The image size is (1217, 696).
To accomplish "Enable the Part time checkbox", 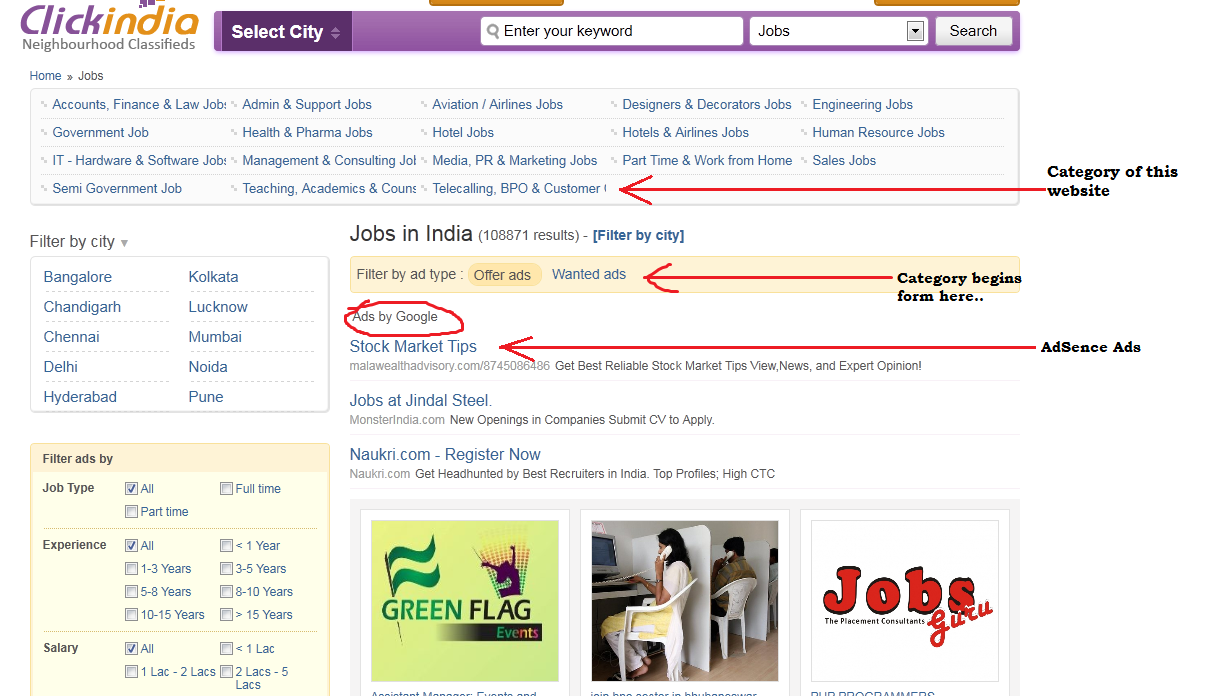I will 131,511.
